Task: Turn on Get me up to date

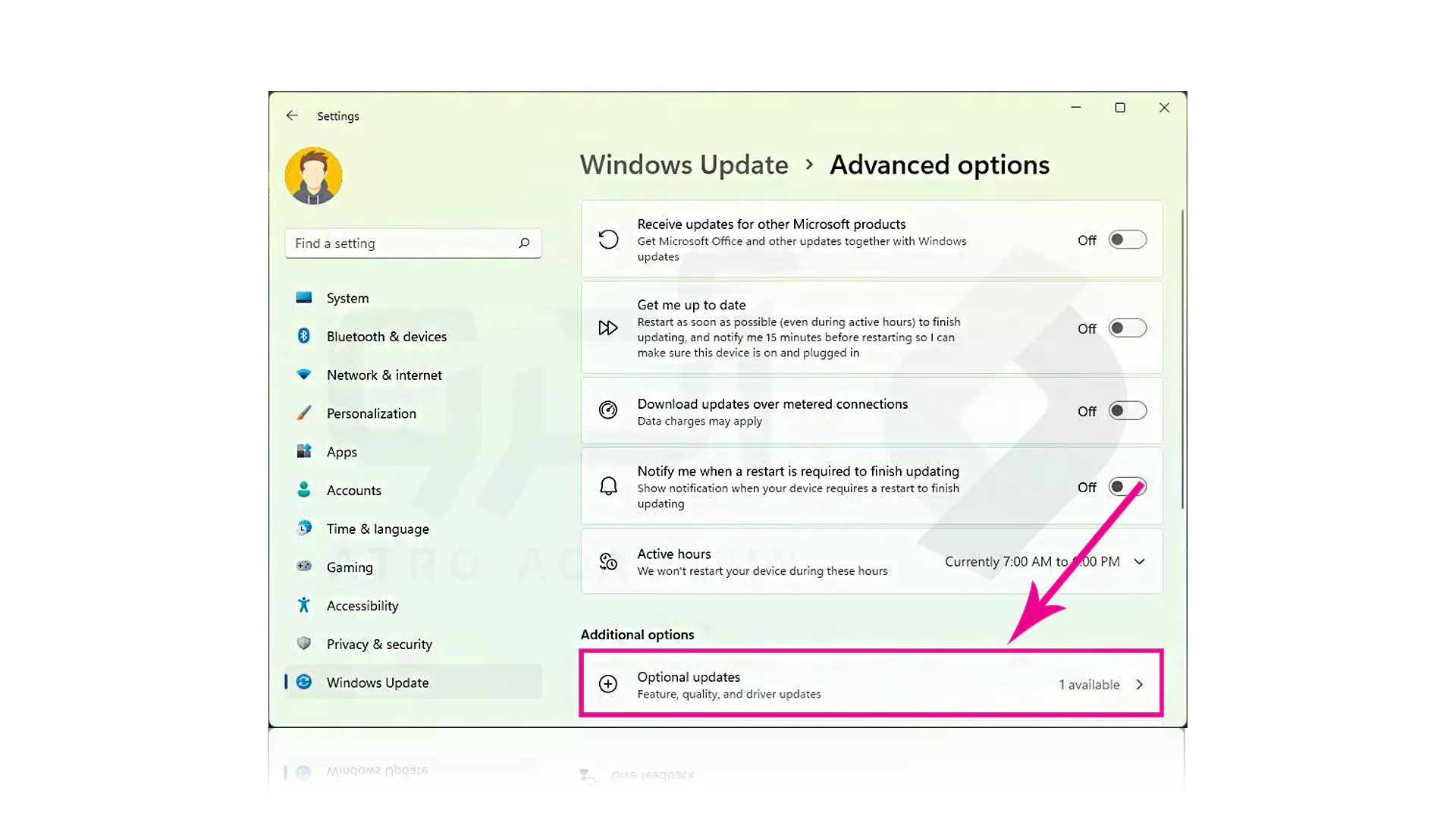Action: (x=1127, y=328)
